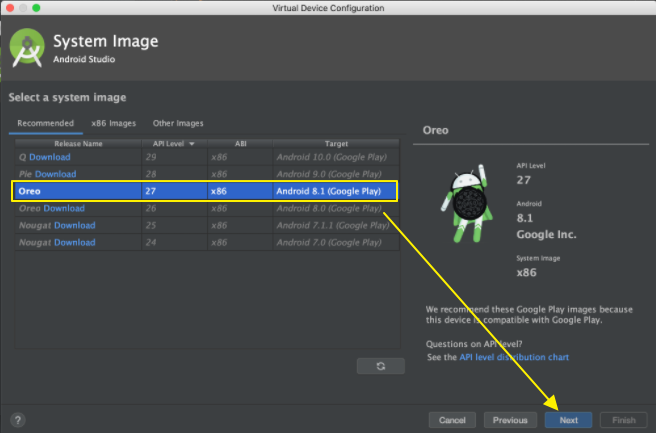
Task: Click the Oreo heading in details panel
Action: tap(436, 131)
